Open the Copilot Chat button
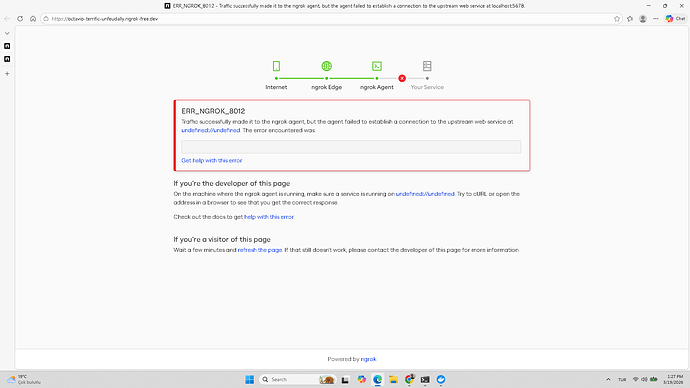This screenshot has height=388, width=690. [675, 18]
